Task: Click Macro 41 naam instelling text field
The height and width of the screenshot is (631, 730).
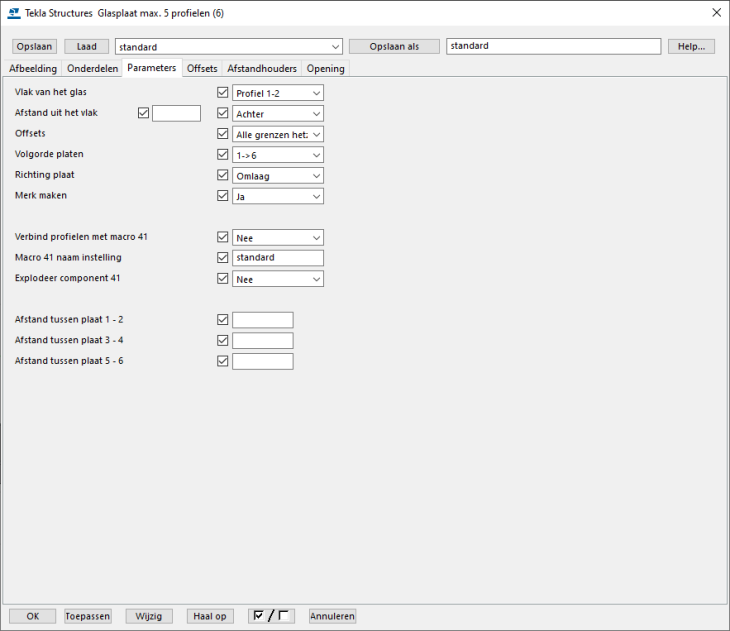Action: (x=278, y=258)
